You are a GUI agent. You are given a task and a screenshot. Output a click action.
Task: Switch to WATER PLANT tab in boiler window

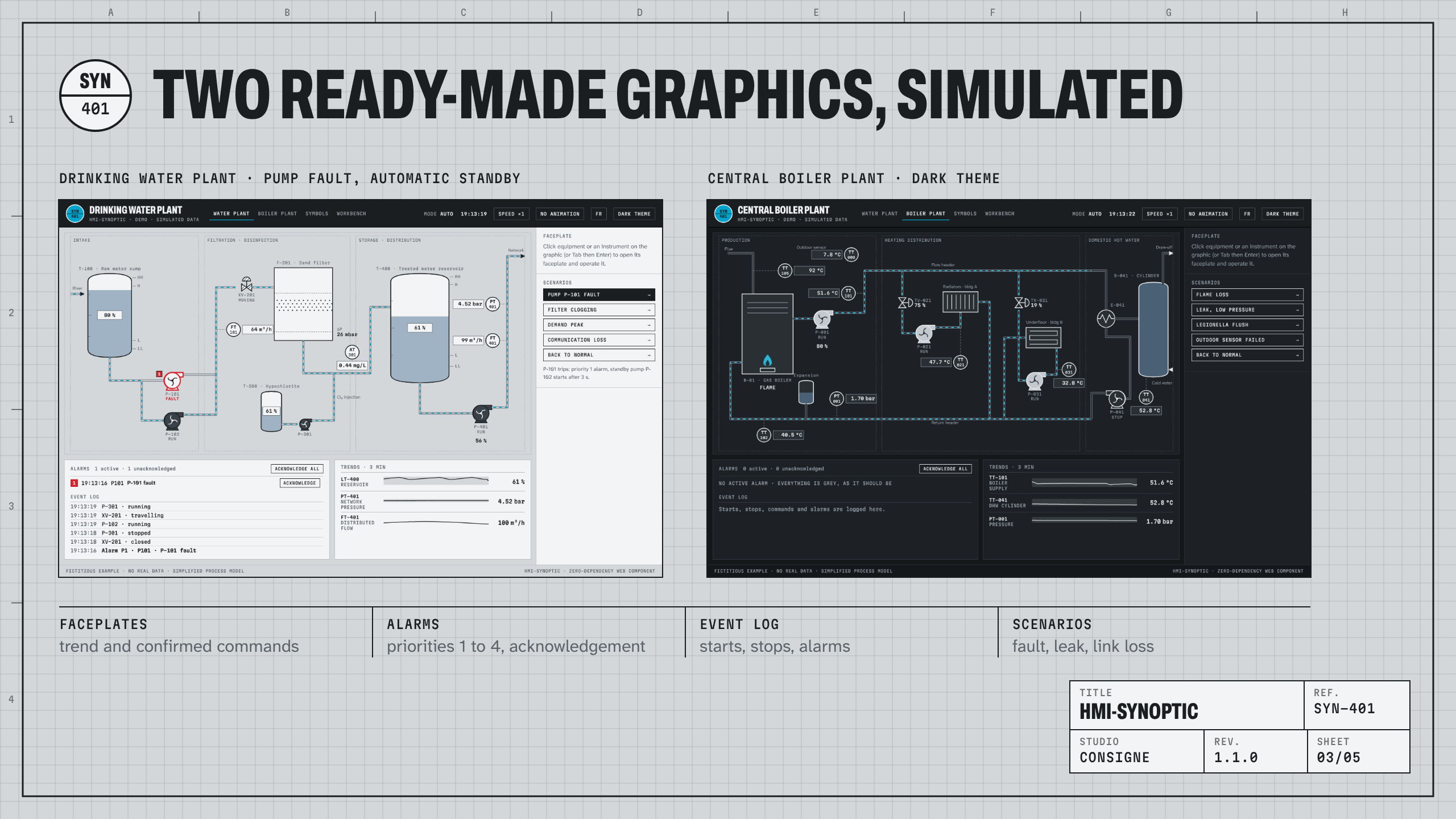[879, 214]
